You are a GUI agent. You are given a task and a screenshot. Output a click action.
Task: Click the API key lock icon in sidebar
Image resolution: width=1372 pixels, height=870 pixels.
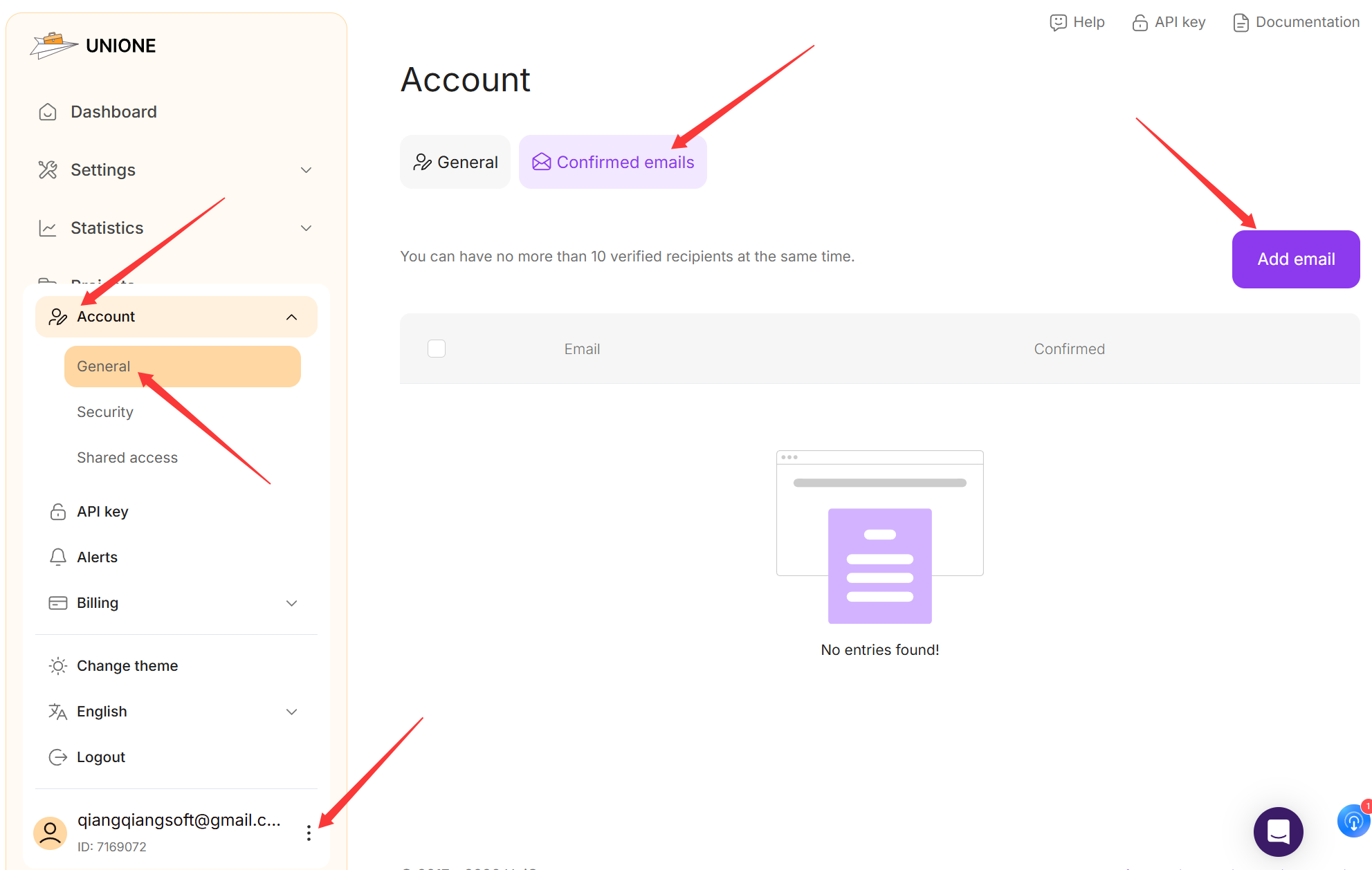(58, 512)
